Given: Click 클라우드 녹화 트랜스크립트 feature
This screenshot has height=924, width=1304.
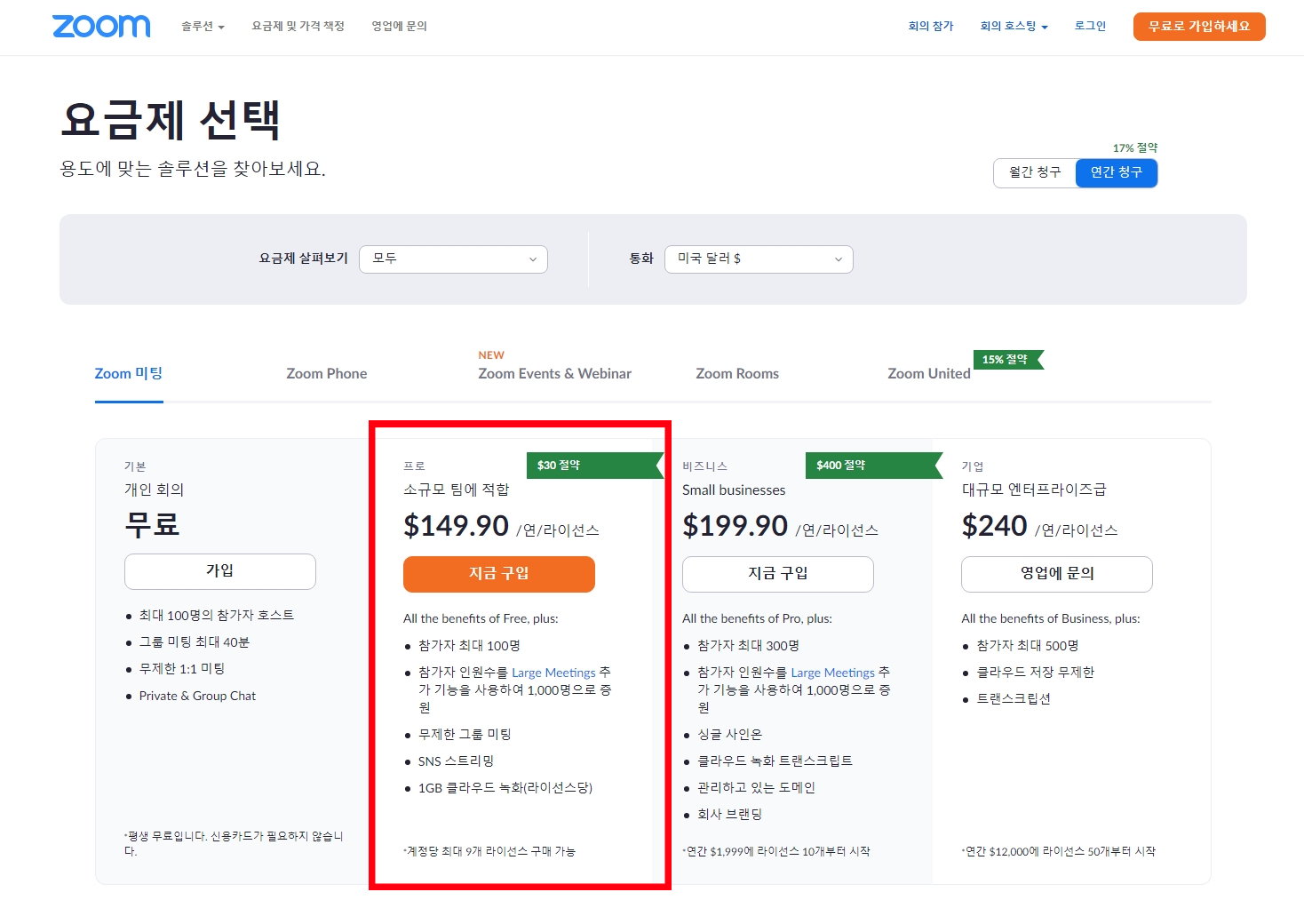Looking at the screenshot, I should click(x=775, y=761).
